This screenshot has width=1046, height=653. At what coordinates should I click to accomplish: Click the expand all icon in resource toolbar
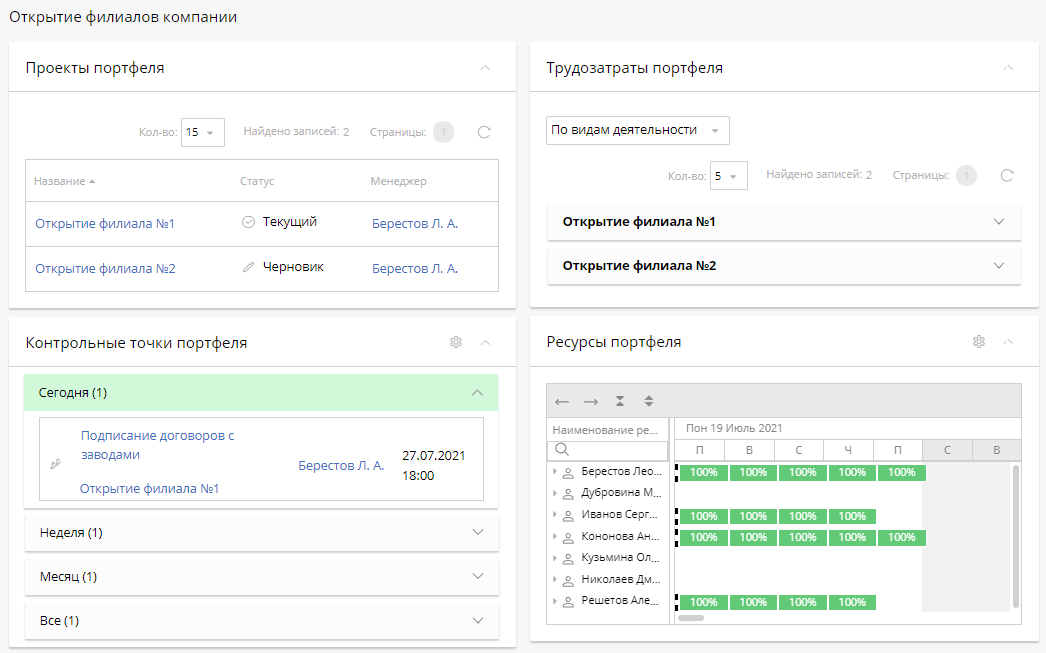tap(649, 401)
